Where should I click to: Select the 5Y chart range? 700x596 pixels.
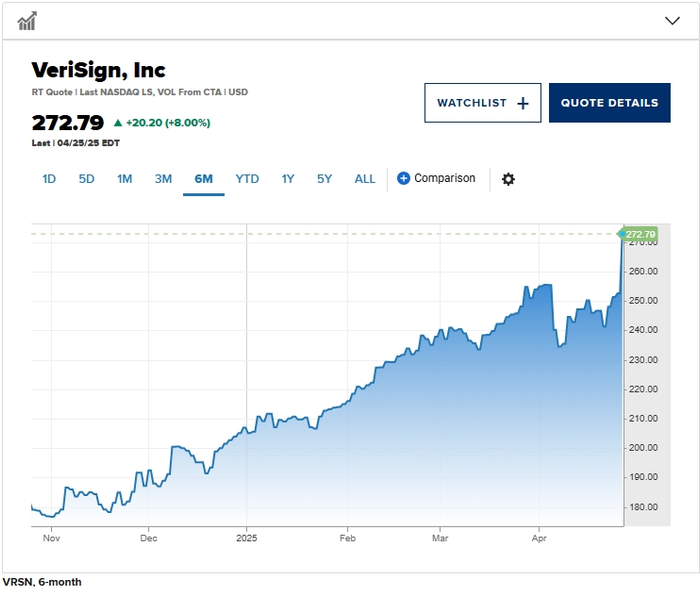tap(324, 179)
